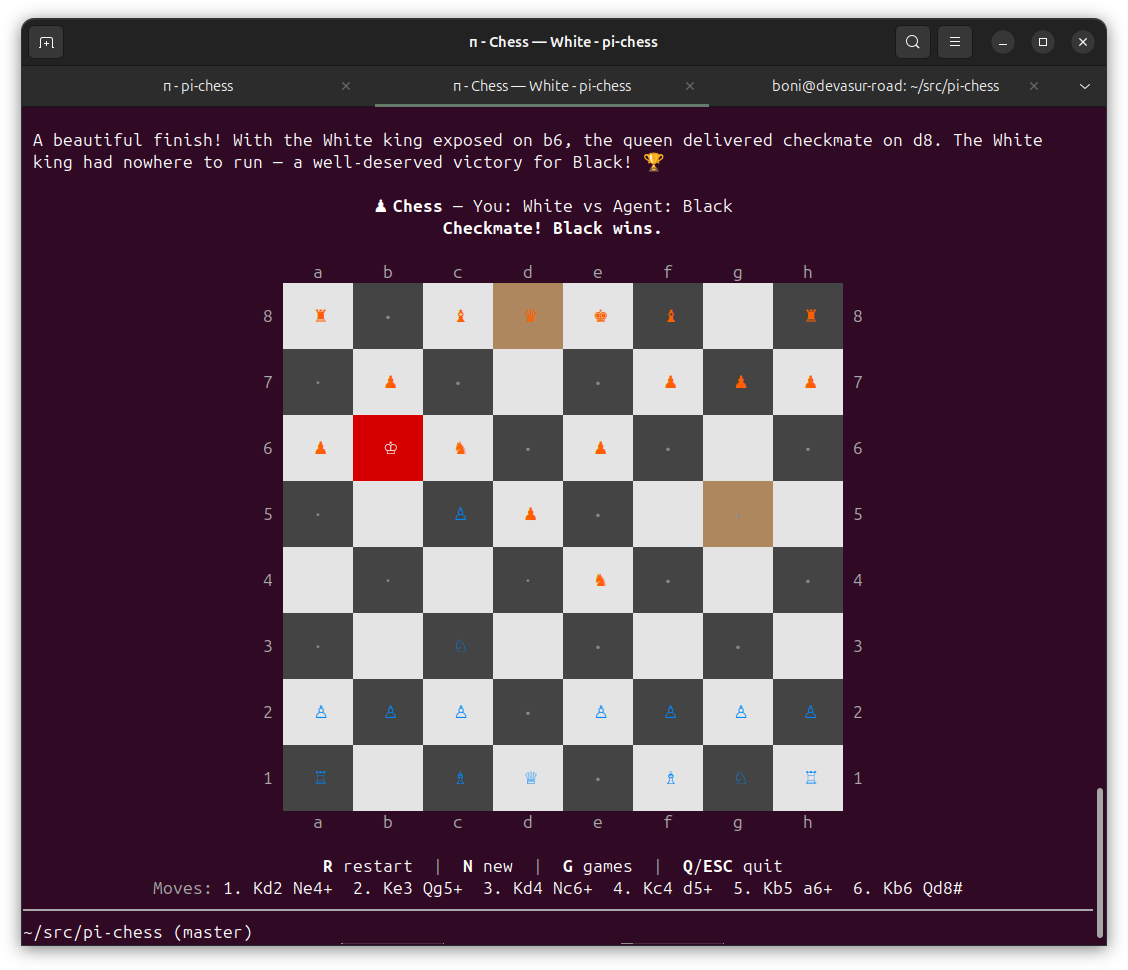This screenshot has width=1128, height=970.
Task: Close the boni@devasur-road tab
Action: 1034,86
